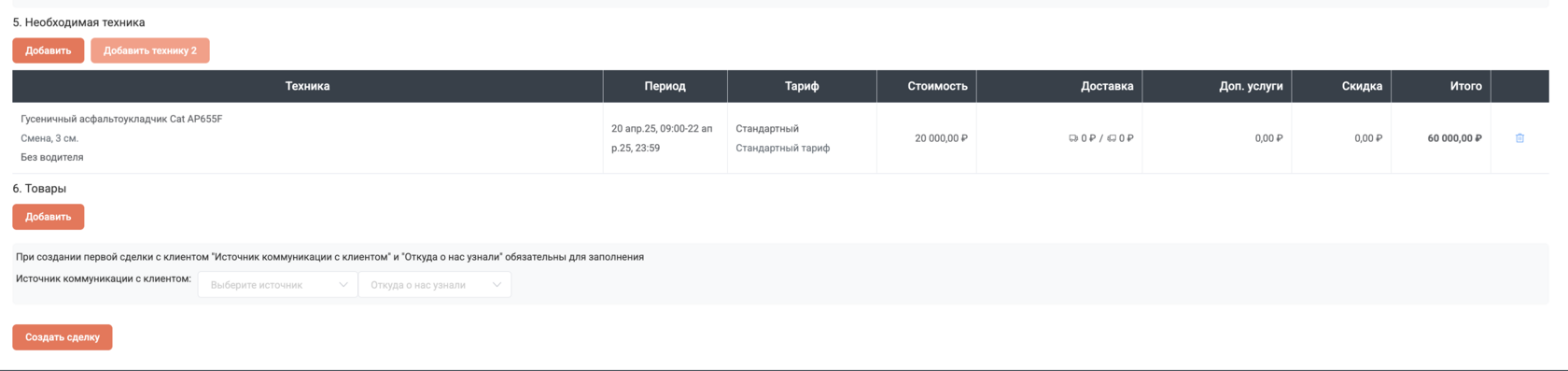Click Добавить технику 2 button
The width and height of the screenshot is (1568, 371).
[150, 50]
